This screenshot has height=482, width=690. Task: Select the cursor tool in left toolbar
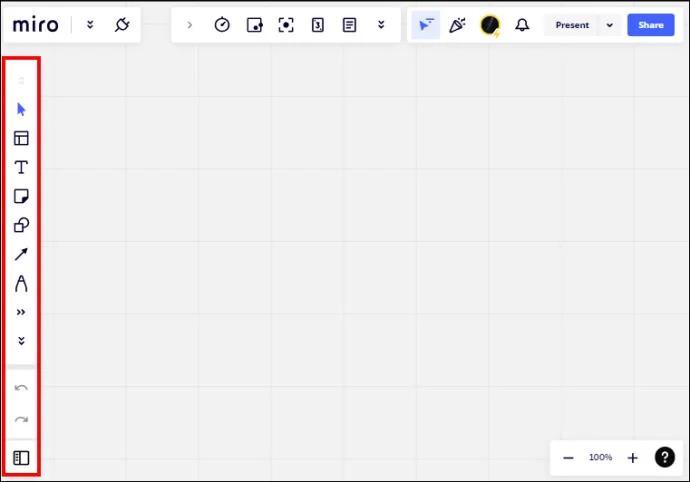coord(21,109)
